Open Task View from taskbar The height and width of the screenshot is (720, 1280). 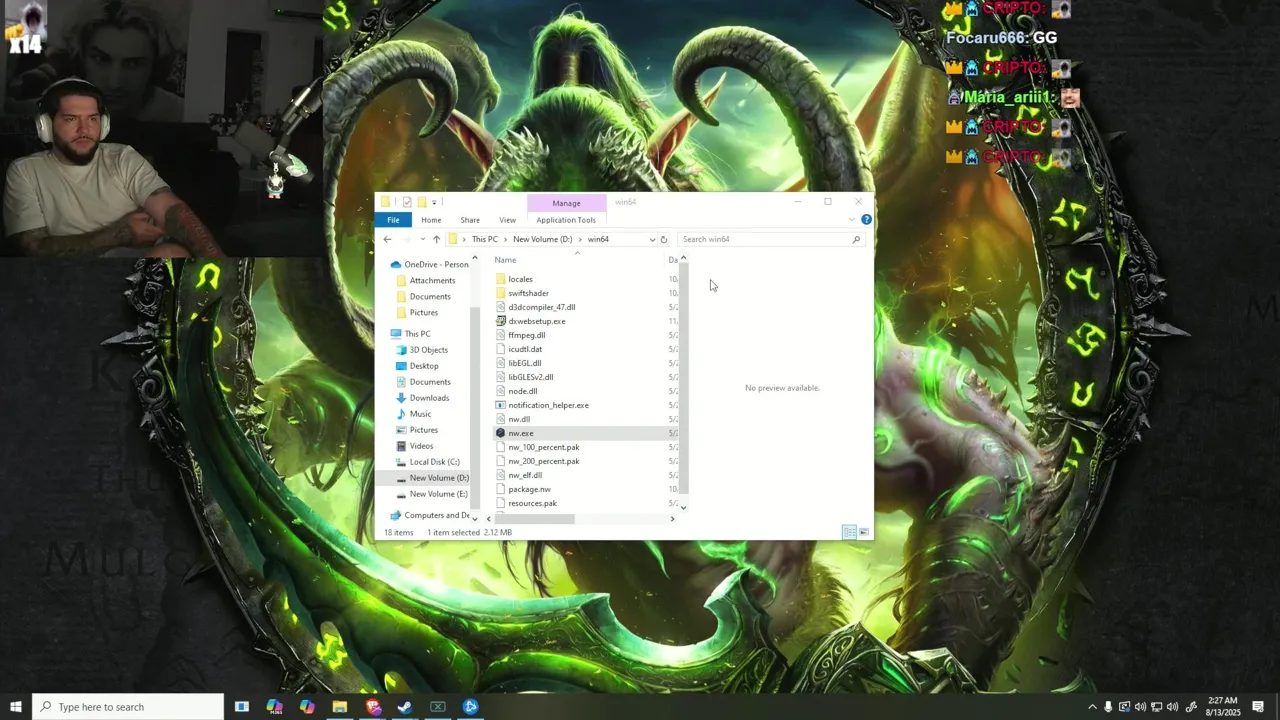point(241,707)
